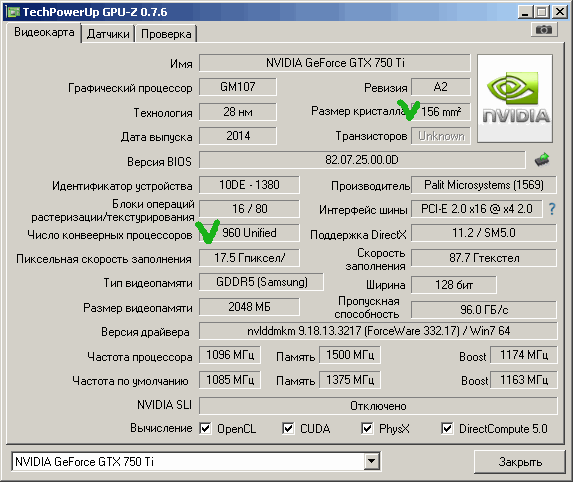Viewport: 573px width, 482px height.
Task: Close window with title bar X
Action: [559, 12]
